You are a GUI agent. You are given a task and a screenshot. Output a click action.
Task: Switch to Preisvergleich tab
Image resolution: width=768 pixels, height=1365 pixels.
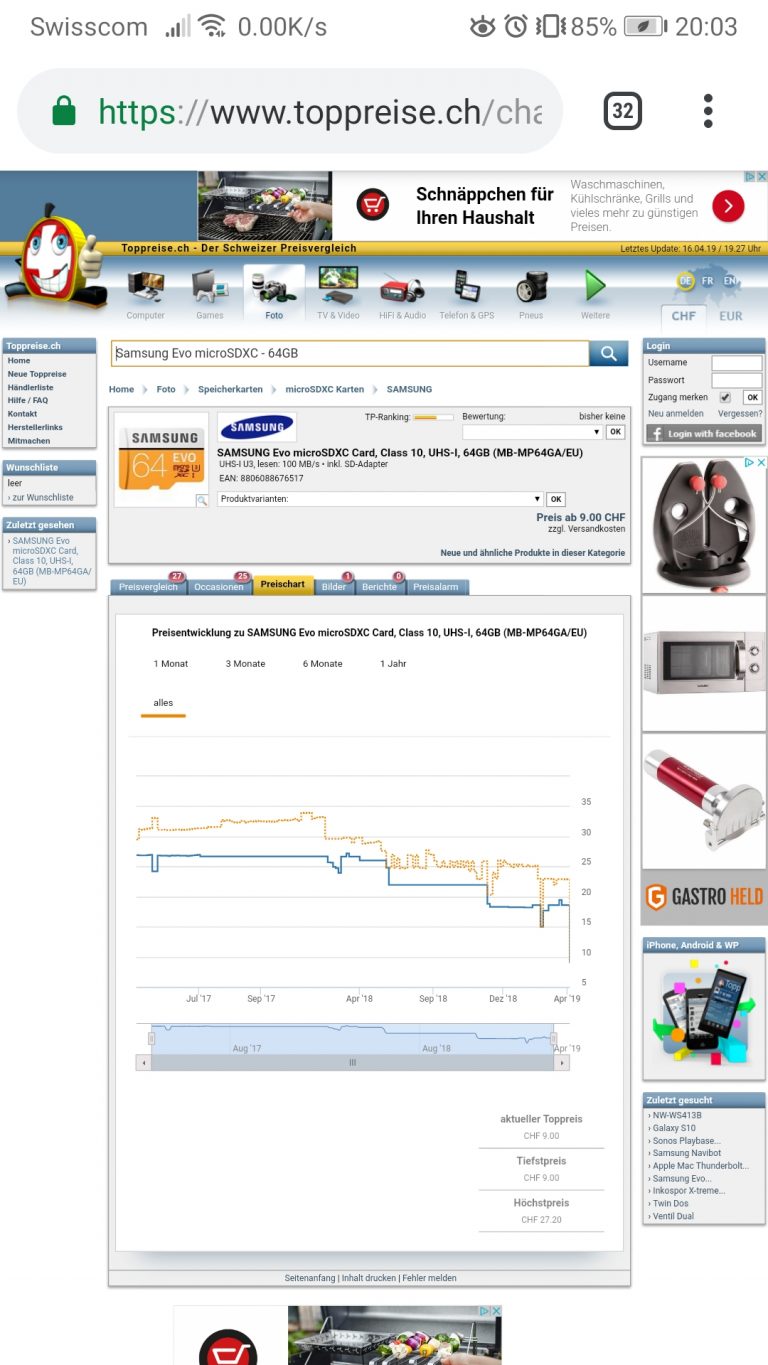tap(148, 587)
